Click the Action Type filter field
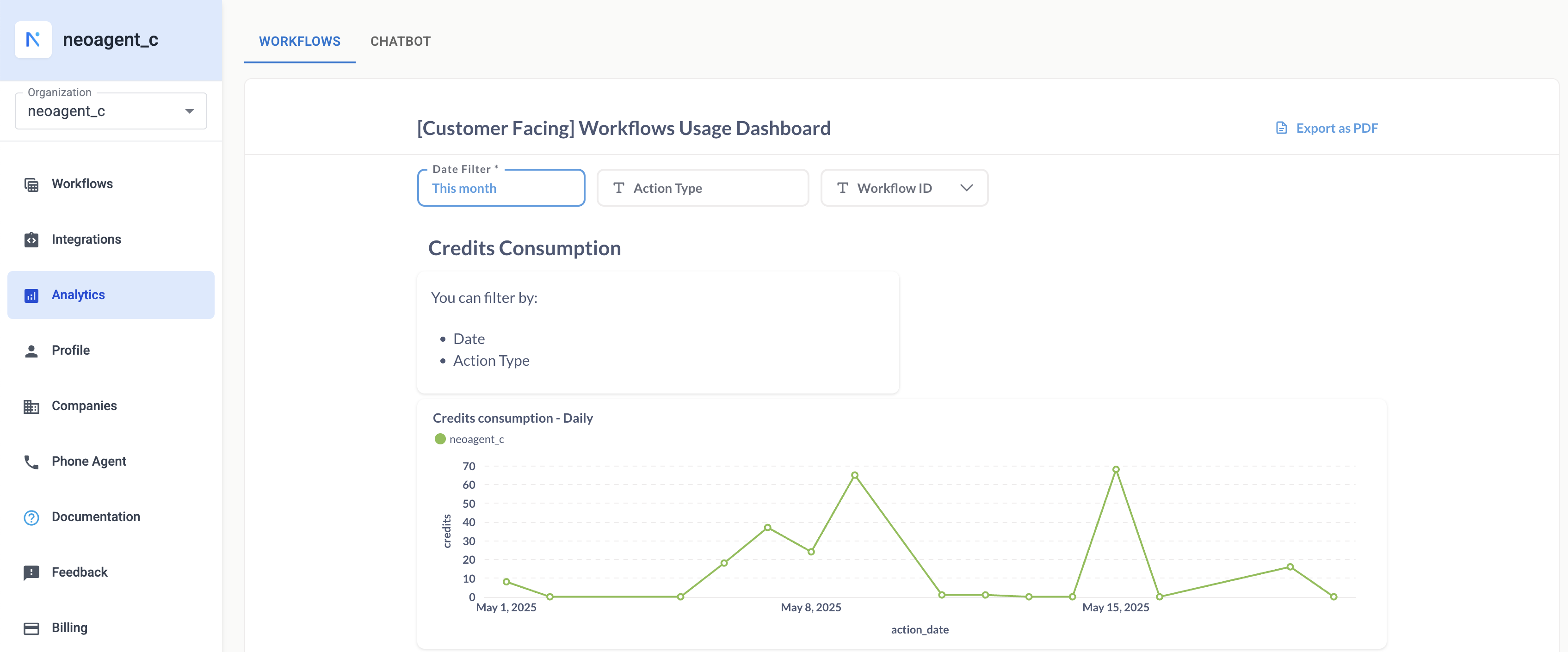The height and width of the screenshot is (652, 1568). pos(703,188)
